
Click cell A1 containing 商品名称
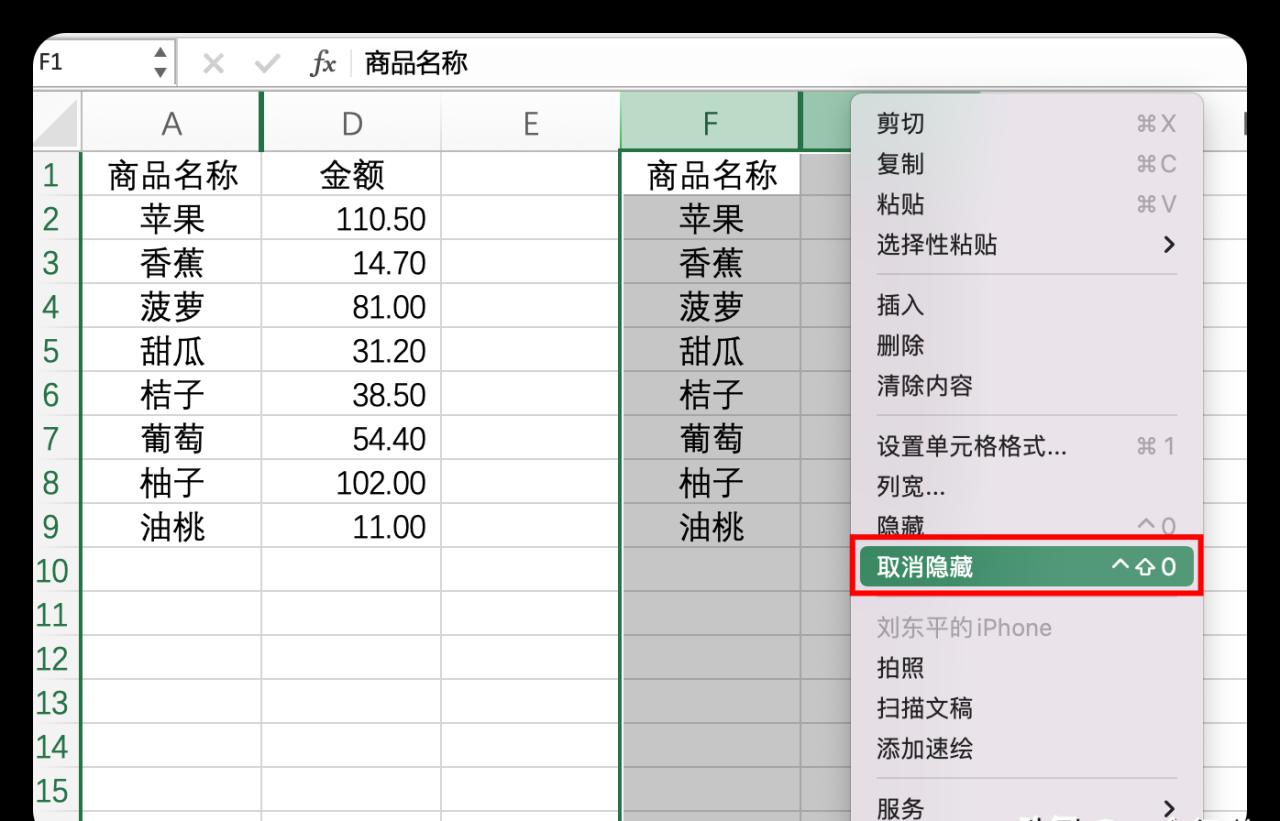[x=172, y=175]
